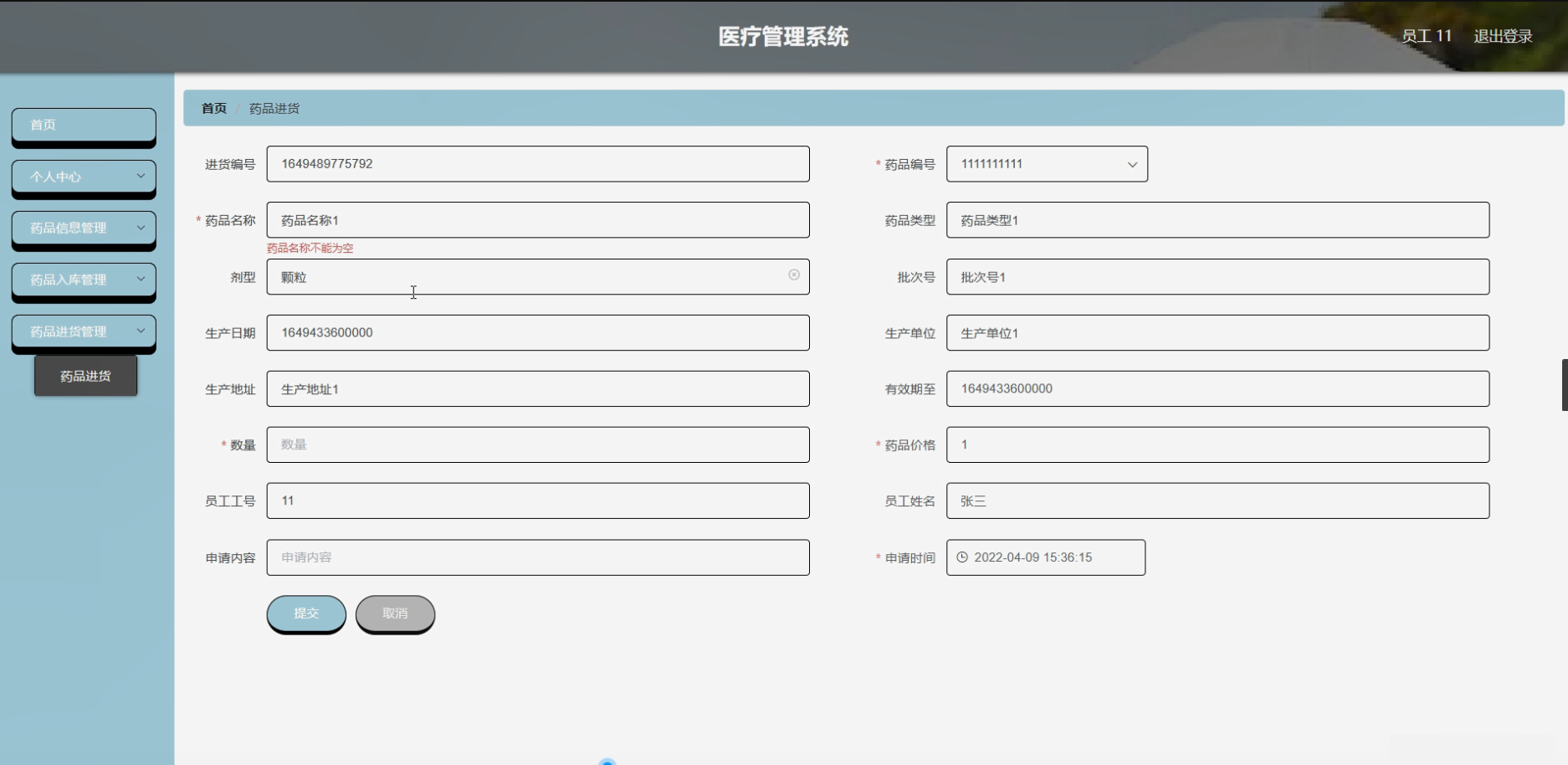Click the 员工 11 user label
Viewport: 1568px width, 765px height.
pos(1427,36)
